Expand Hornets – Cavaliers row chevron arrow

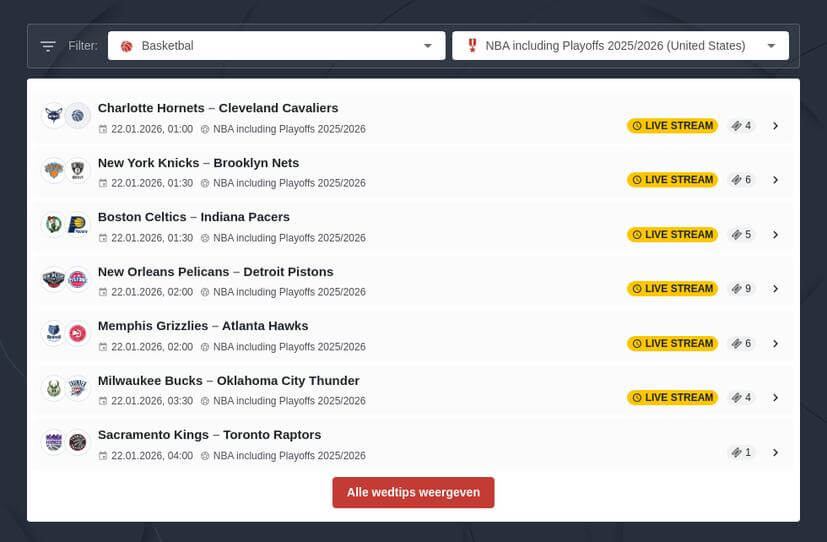tap(775, 125)
